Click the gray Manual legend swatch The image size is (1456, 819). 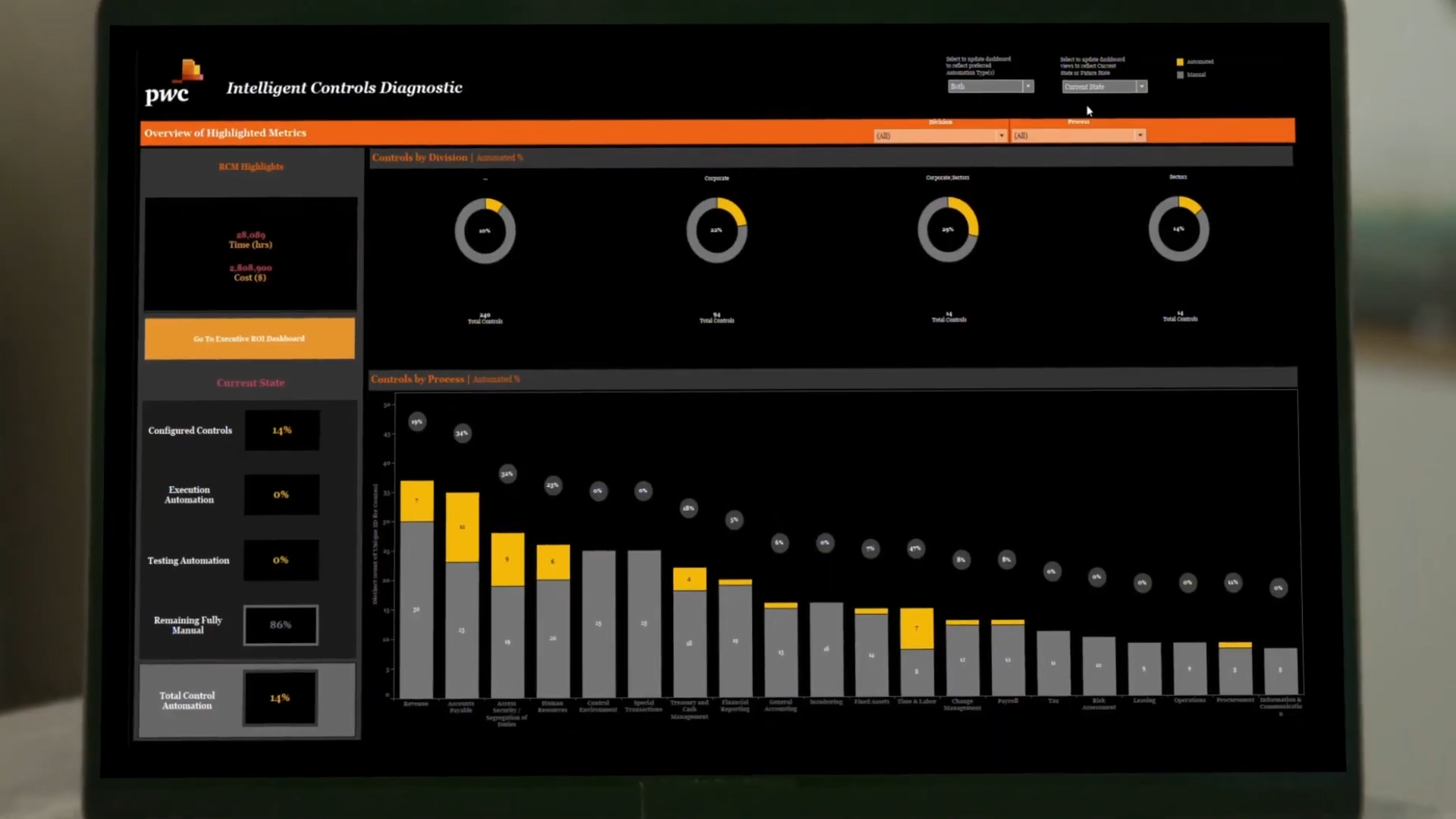(x=1180, y=75)
